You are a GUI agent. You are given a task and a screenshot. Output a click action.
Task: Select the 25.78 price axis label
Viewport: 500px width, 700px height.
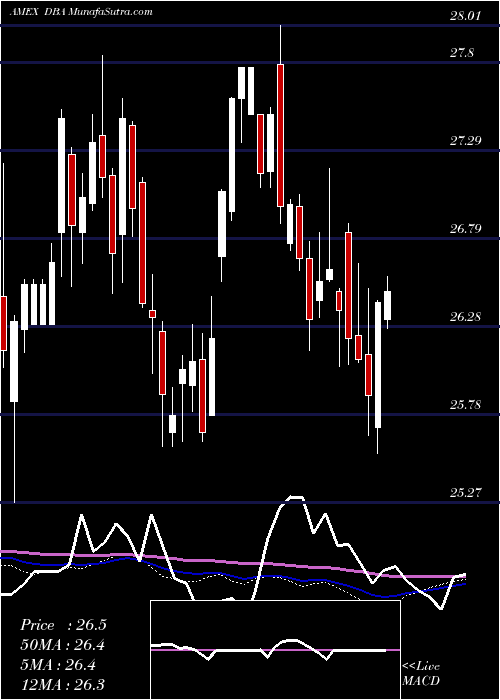(x=465, y=405)
